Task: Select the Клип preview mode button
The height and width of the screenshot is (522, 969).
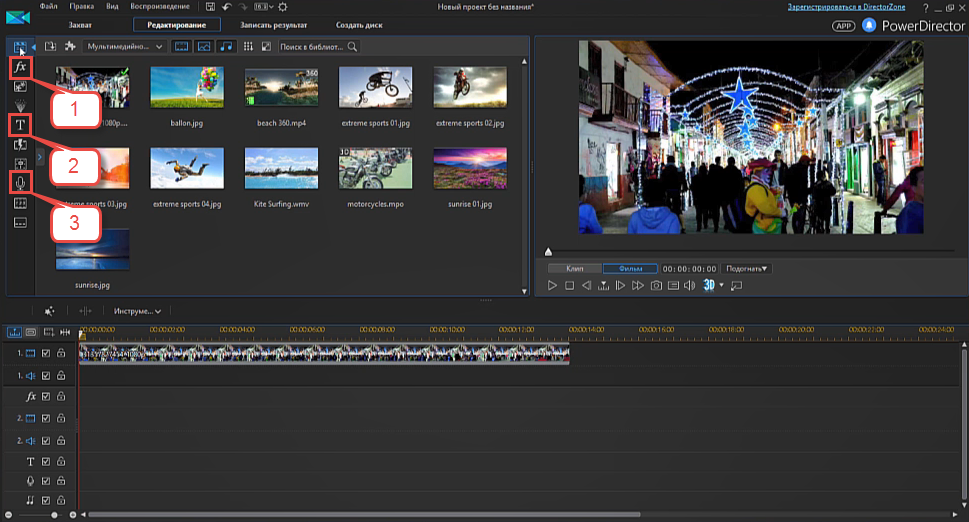Action: 574,269
